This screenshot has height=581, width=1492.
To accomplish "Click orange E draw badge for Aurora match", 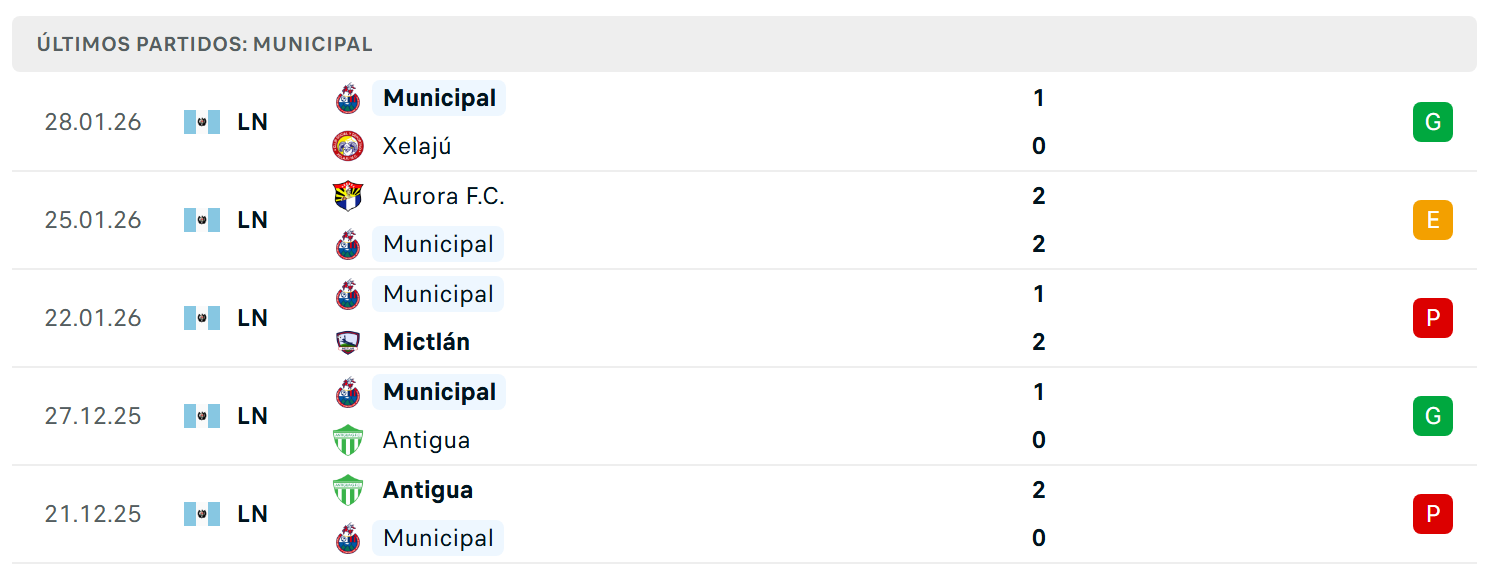I will [x=1432, y=220].
